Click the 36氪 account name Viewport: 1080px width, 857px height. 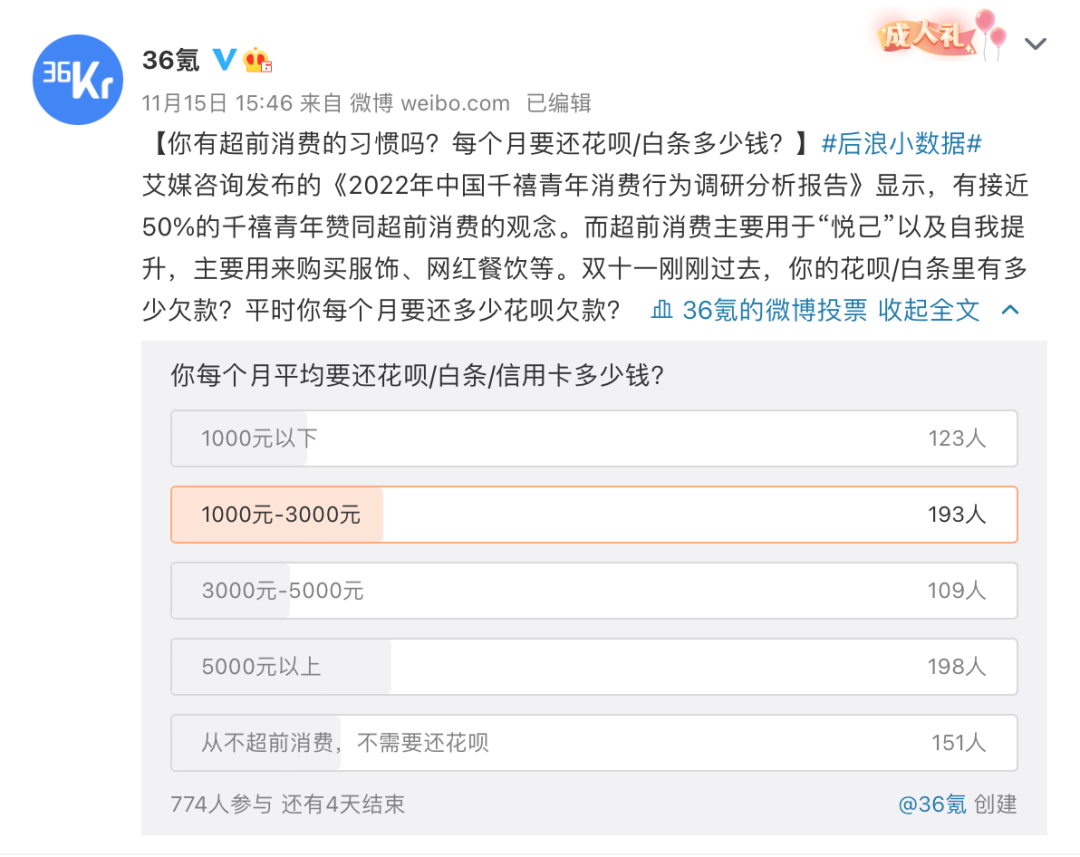point(171,60)
